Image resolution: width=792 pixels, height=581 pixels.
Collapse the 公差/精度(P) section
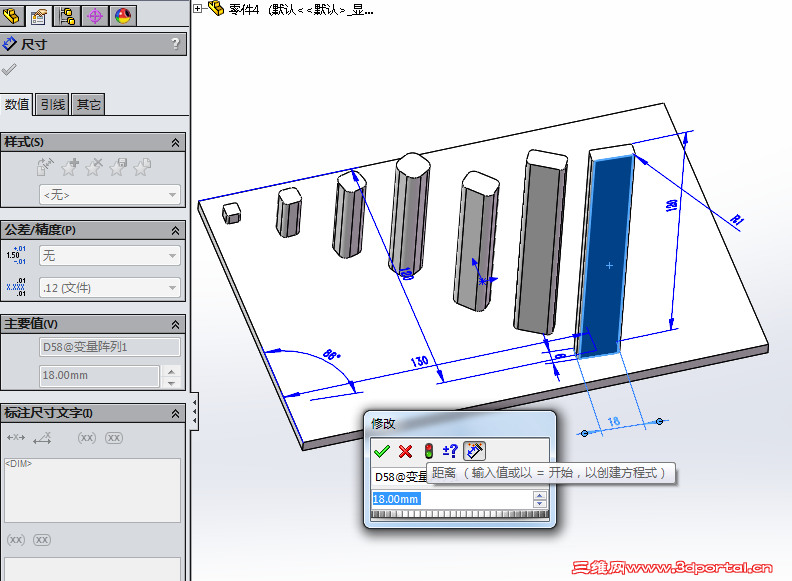[175, 230]
